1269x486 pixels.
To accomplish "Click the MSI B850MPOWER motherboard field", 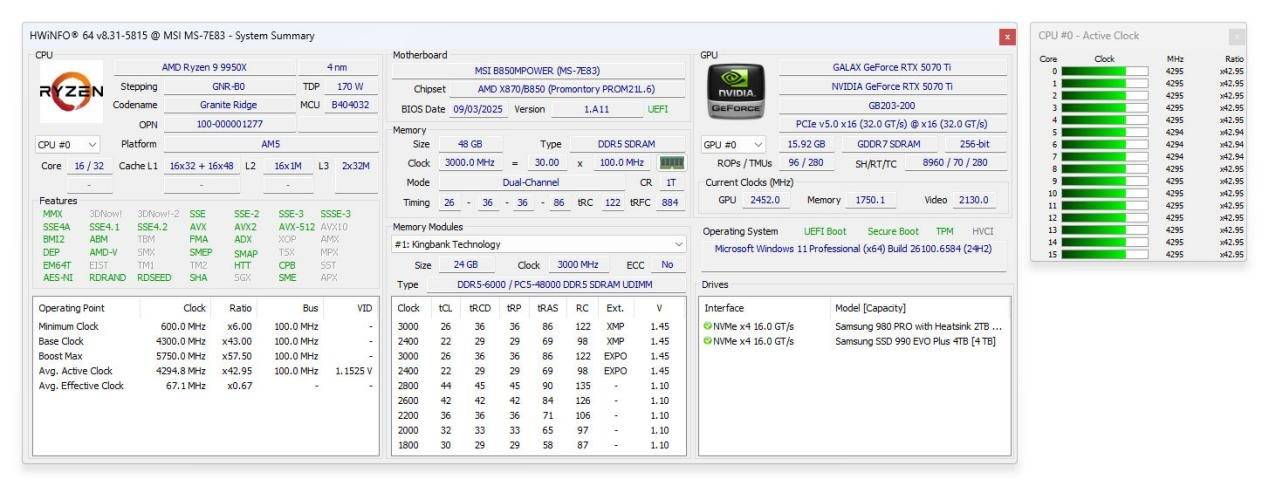I will [x=539, y=71].
